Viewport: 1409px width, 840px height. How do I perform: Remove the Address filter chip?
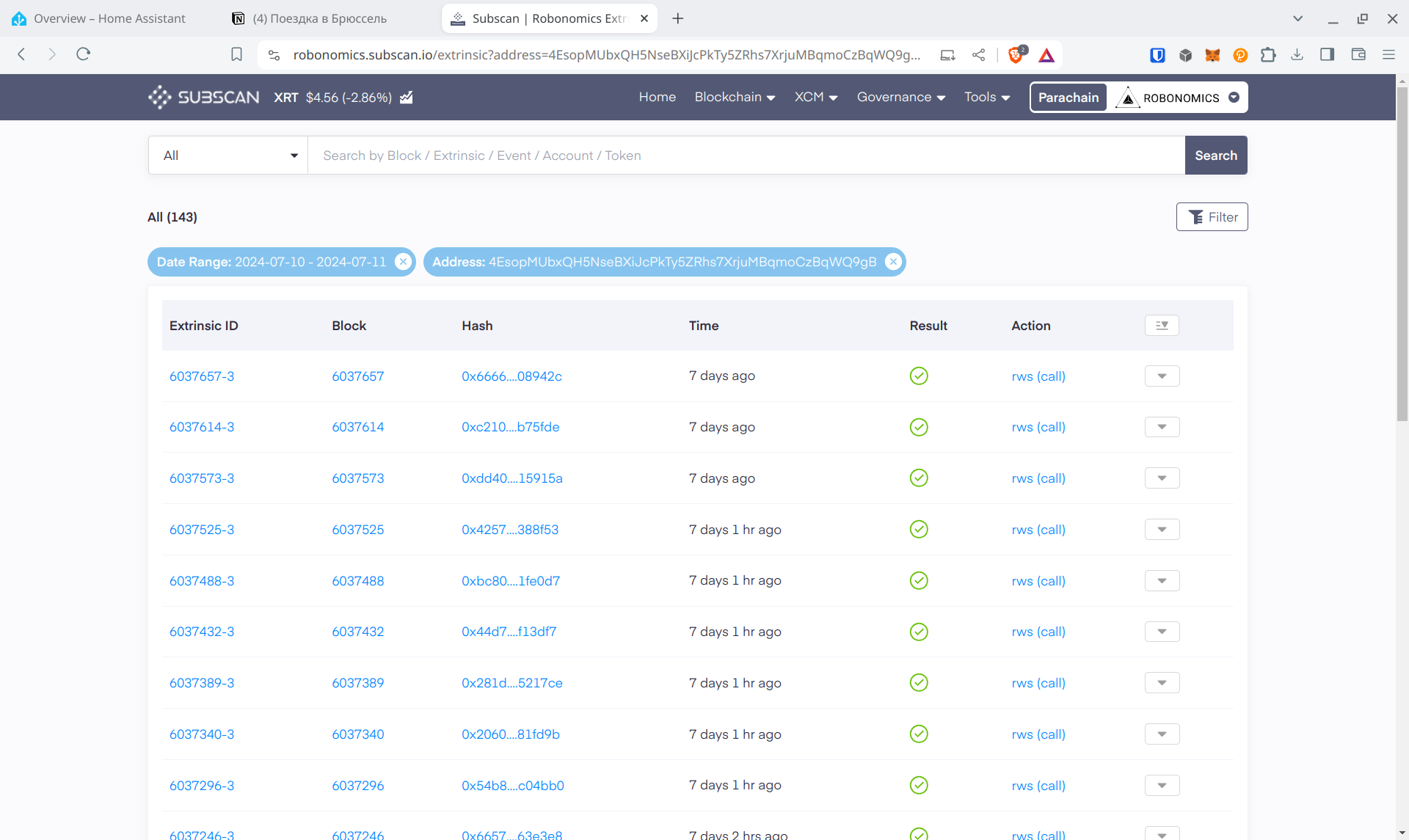coord(893,262)
